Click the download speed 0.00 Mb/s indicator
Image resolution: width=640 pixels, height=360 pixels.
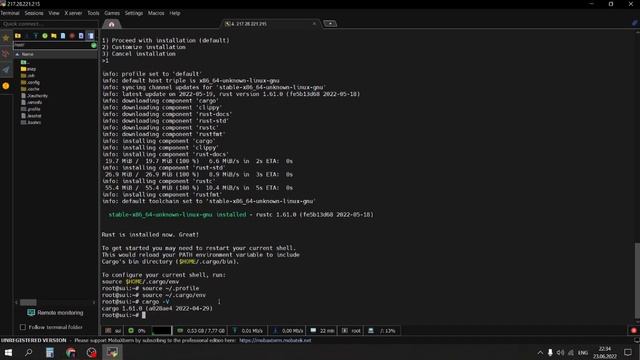288,331
